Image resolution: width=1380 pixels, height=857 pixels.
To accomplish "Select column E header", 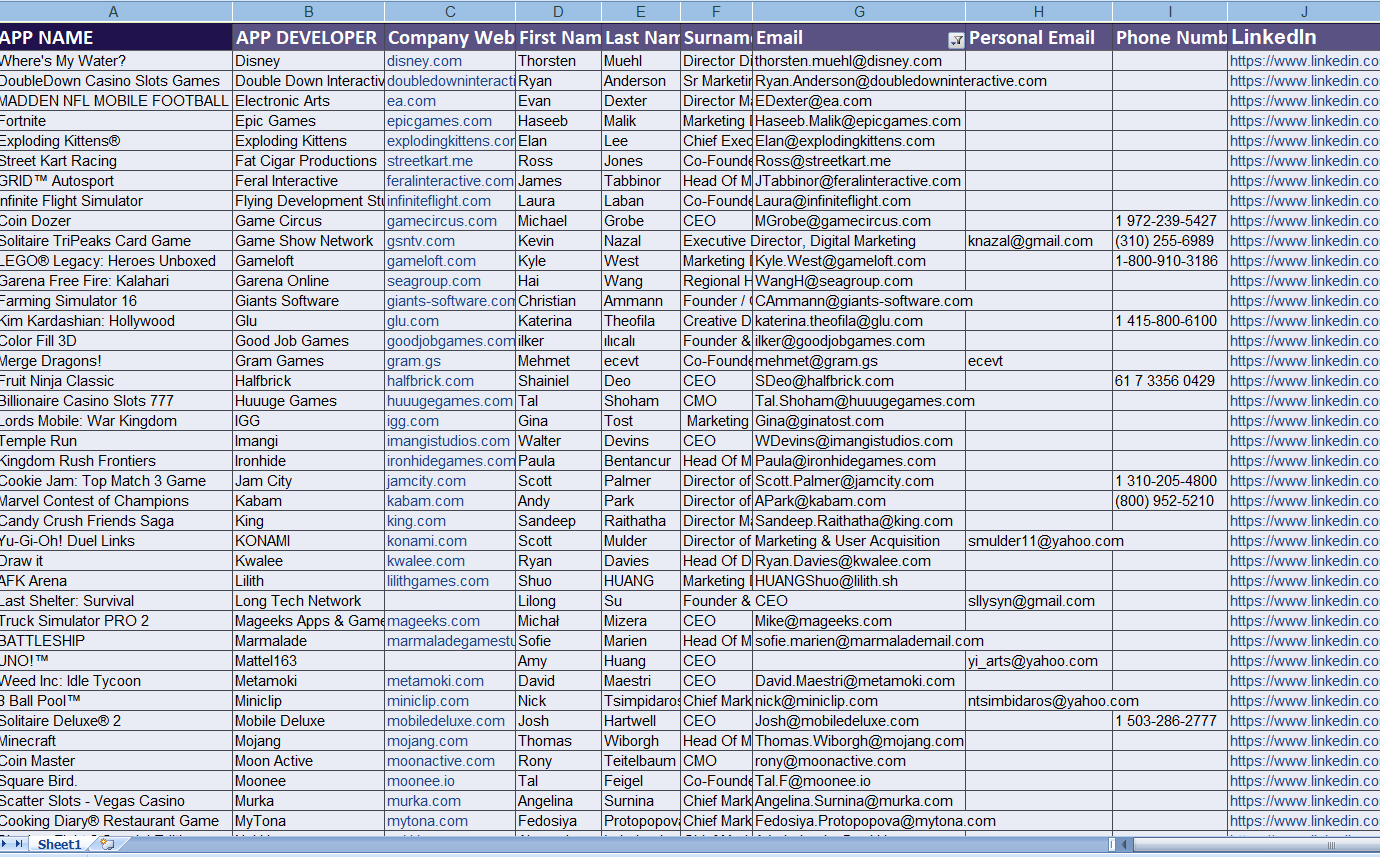I will point(641,12).
